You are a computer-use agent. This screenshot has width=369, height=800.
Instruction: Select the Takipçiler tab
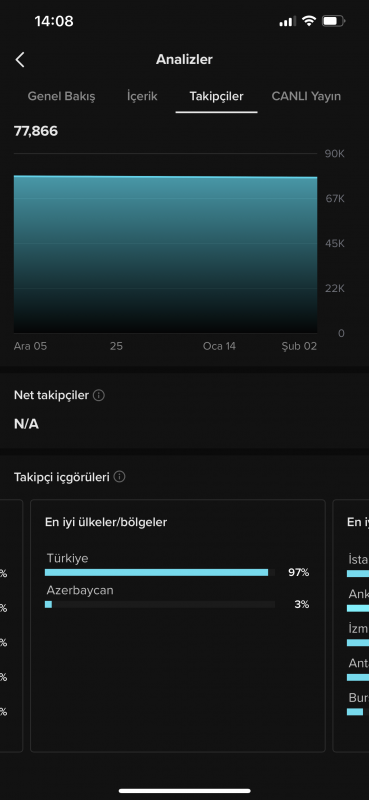pos(216,96)
